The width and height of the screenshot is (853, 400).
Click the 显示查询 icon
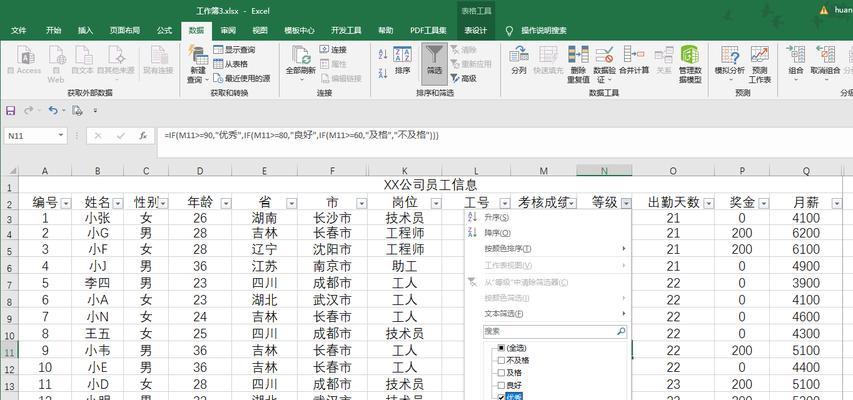[218, 50]
